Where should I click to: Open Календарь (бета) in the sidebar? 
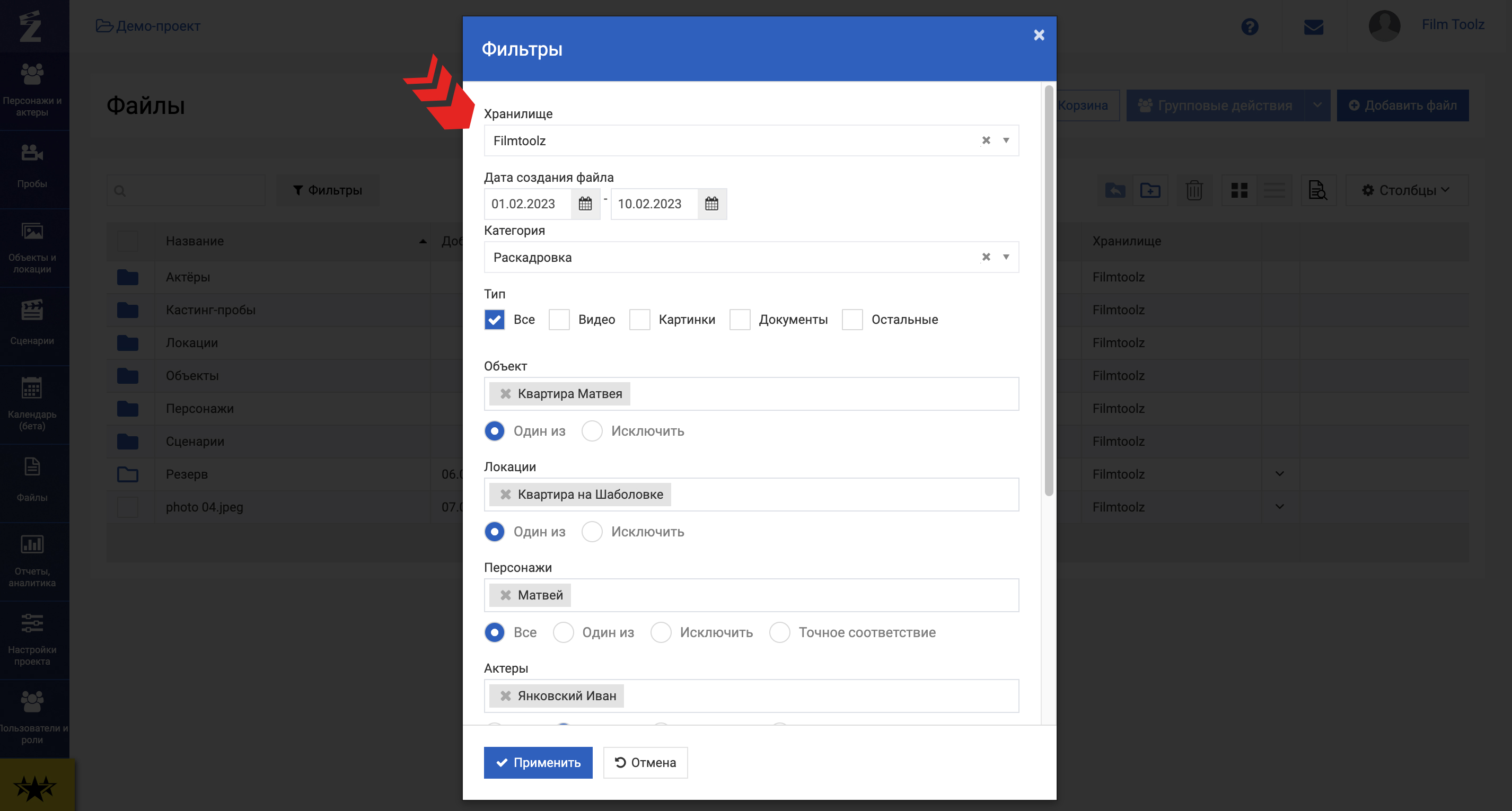pos(32,404)
